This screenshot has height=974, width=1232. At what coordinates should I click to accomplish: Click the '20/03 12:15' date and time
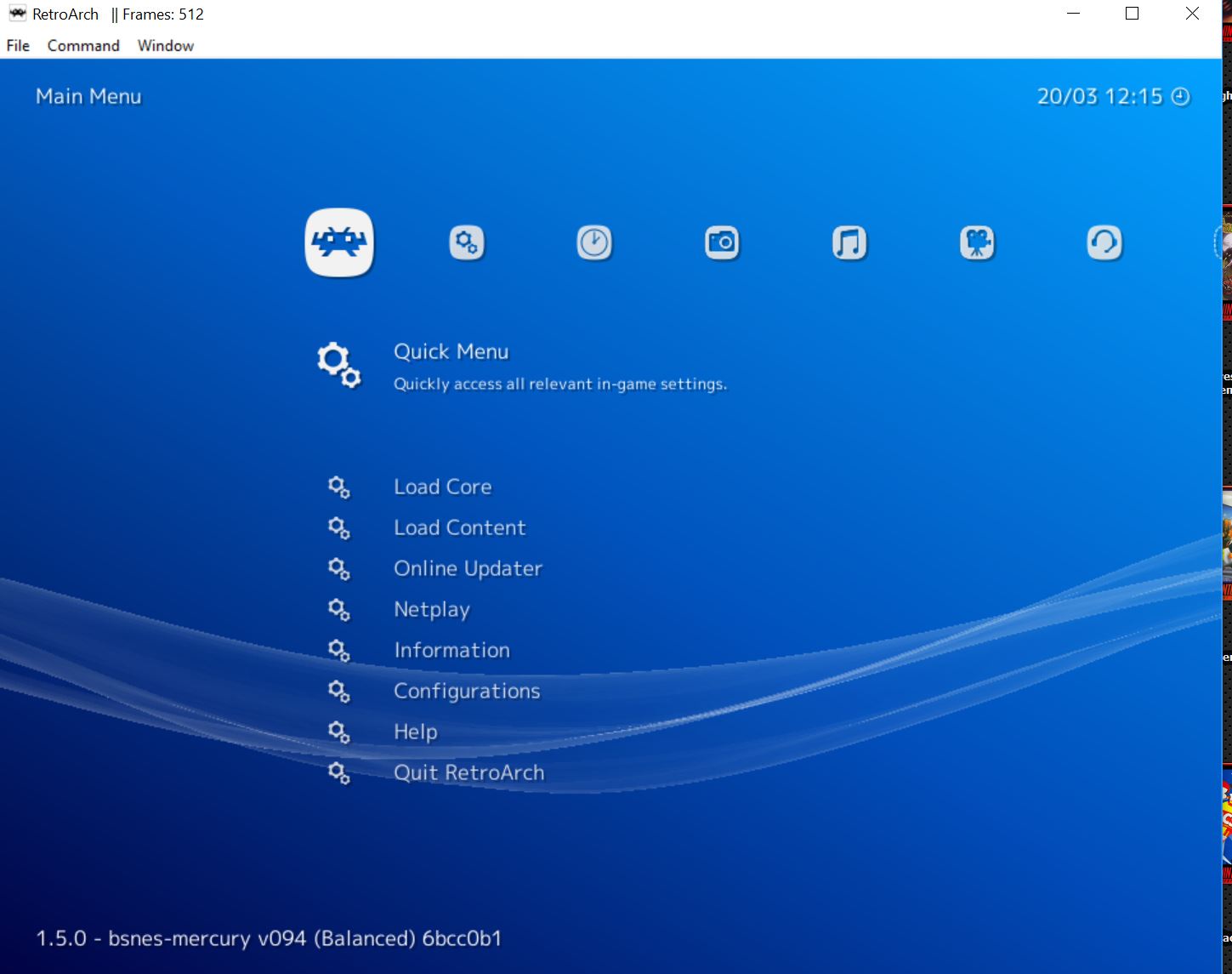(1099, 96)
